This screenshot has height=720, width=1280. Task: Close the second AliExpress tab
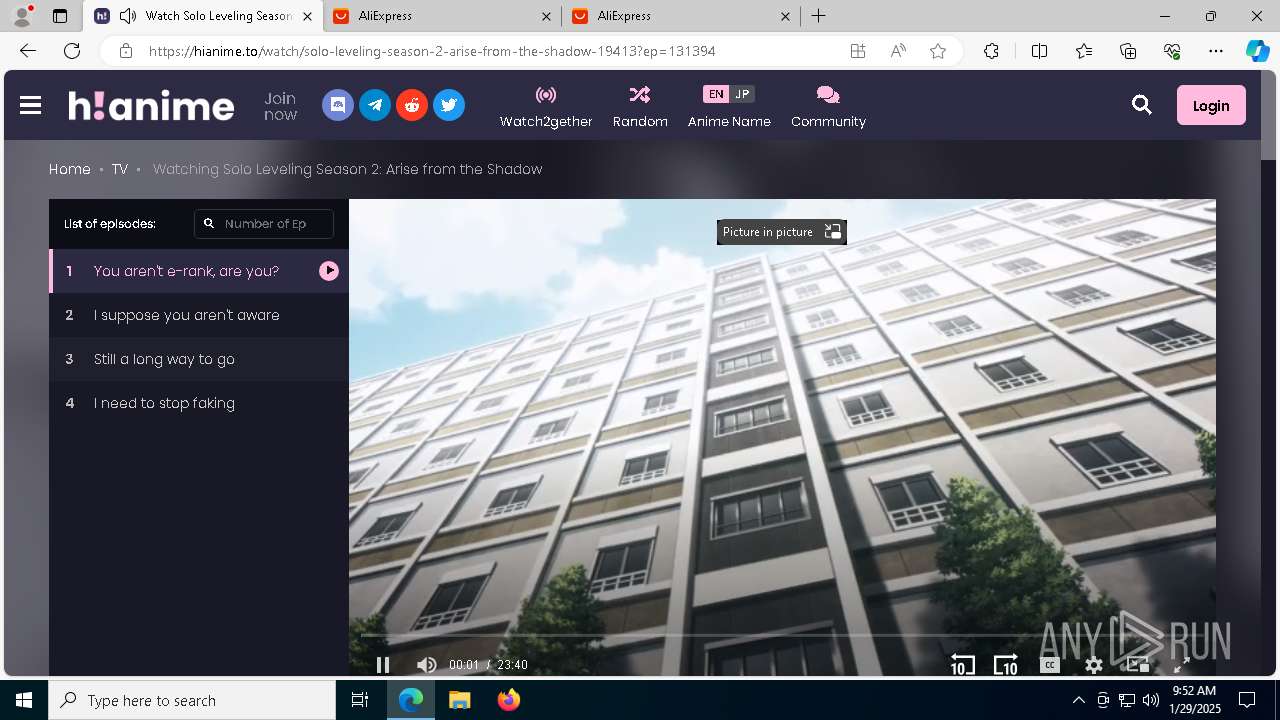785,16
